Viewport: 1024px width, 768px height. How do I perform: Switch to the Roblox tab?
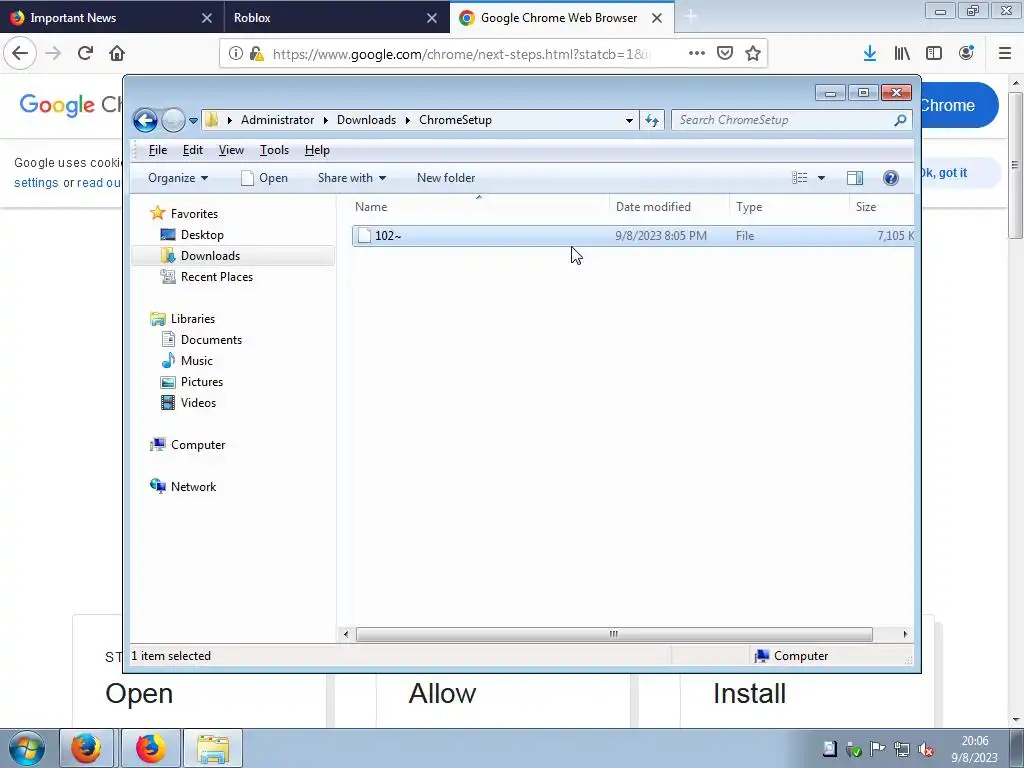[336, 18]
